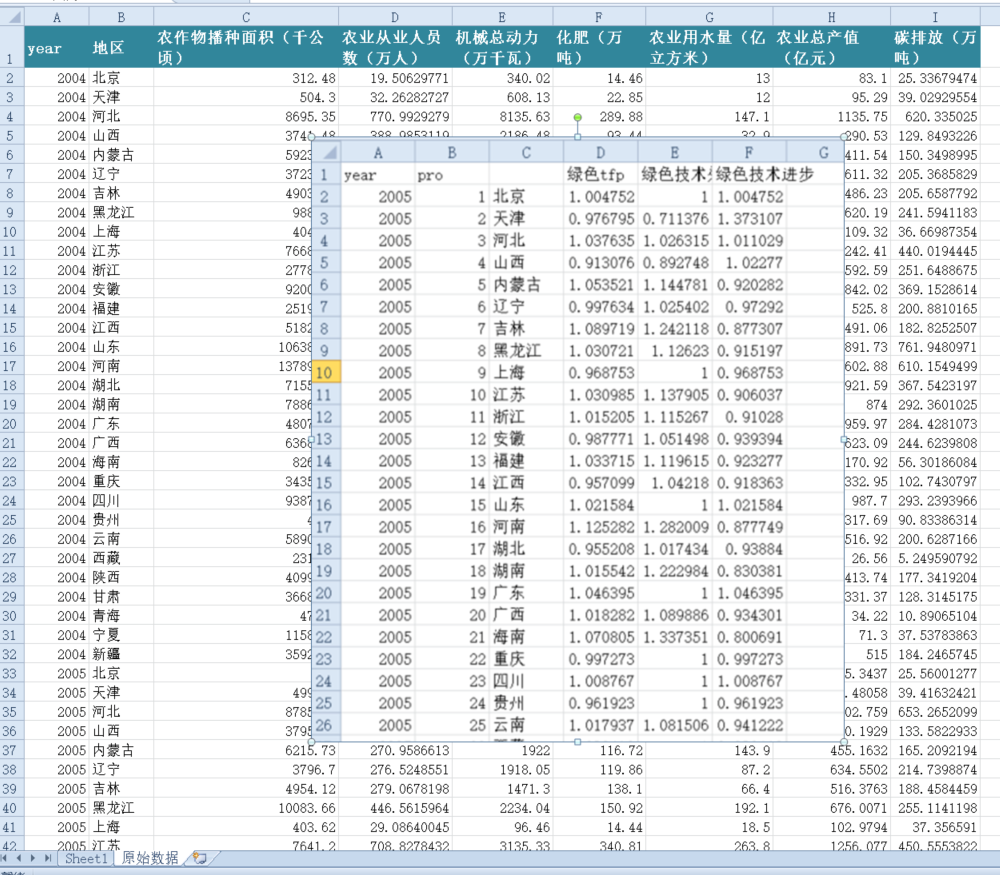Click the Select All corner of main sheet
This screenshot has width=1000, height=875.
point(12,17)
